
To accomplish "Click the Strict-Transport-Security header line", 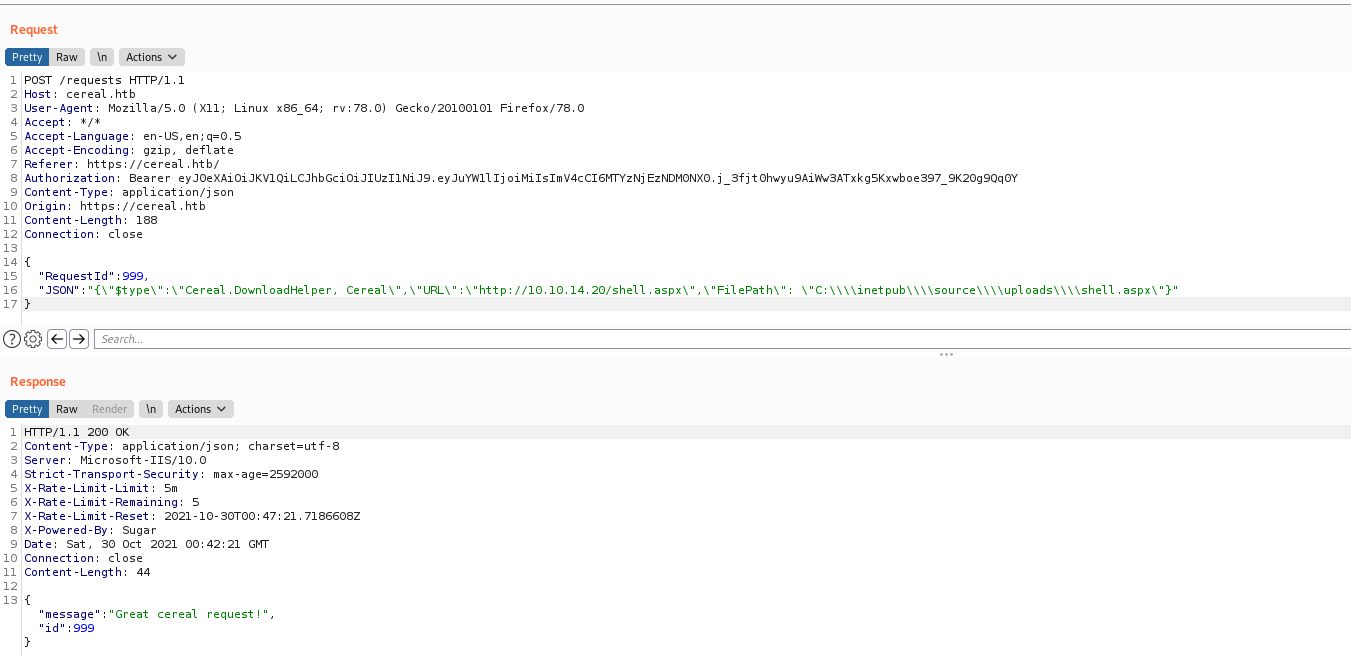I will click(171, 474).
